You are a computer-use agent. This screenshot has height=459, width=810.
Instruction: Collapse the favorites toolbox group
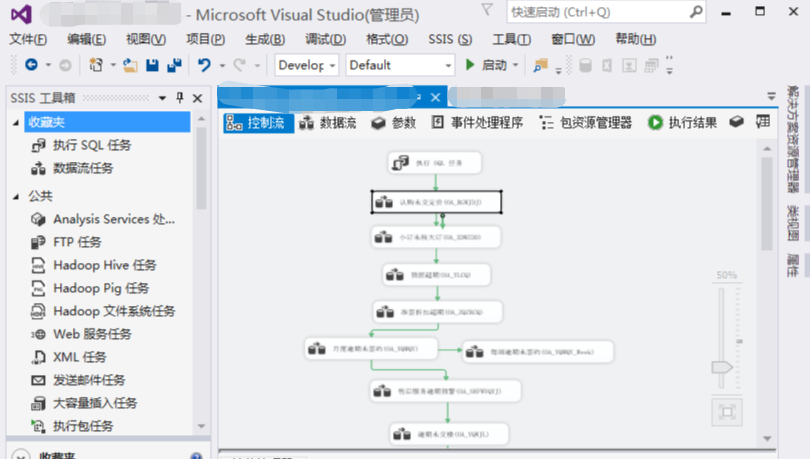click(x=15, y=122)
